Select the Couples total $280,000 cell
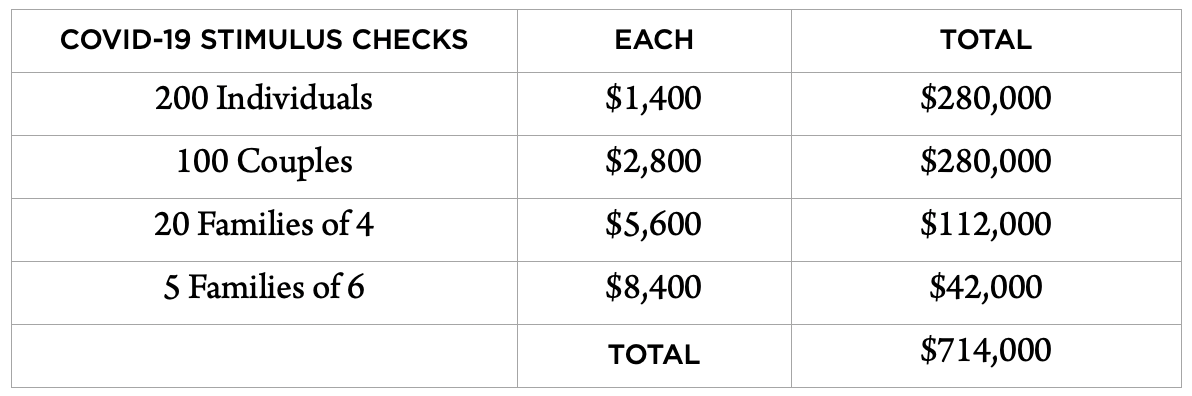 986,167
